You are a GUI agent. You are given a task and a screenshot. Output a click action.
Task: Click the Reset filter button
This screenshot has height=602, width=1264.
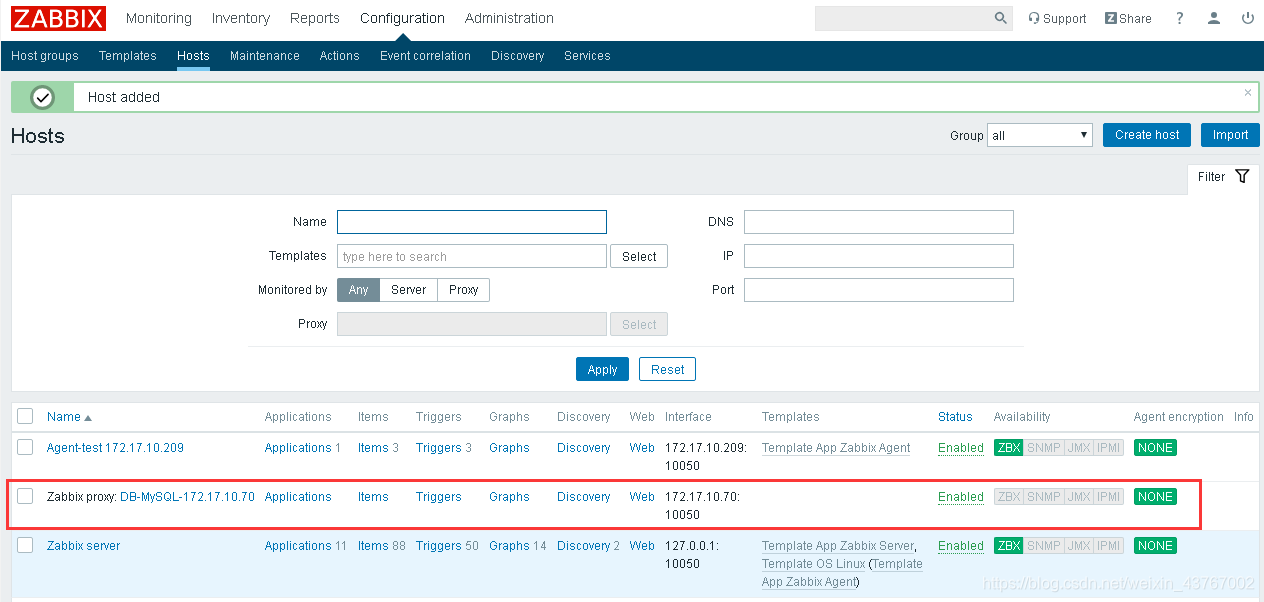click(667, 369)
